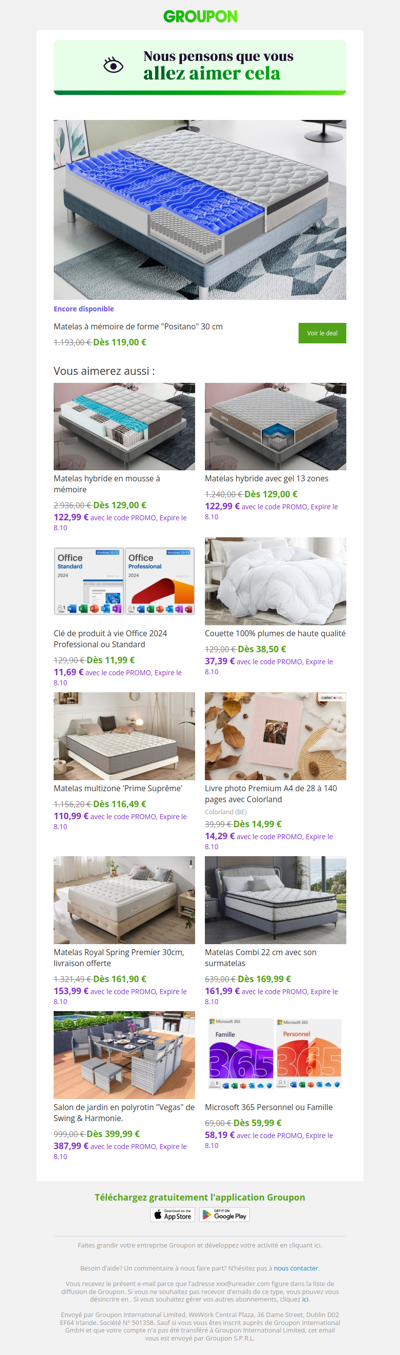Open the "Couette 100% plumes" deal title

click(x=275, y=633)
